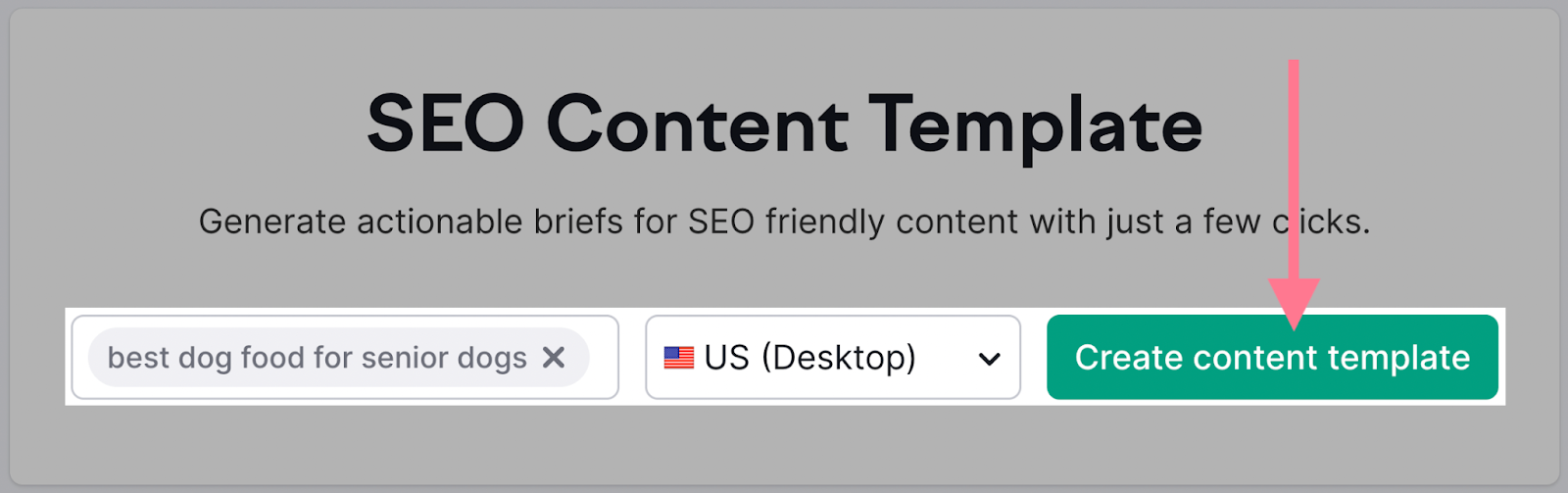Select the 'best dog food for senior dogs' chip text
This screenshot has height=493, width=1568.
[317, 358]
